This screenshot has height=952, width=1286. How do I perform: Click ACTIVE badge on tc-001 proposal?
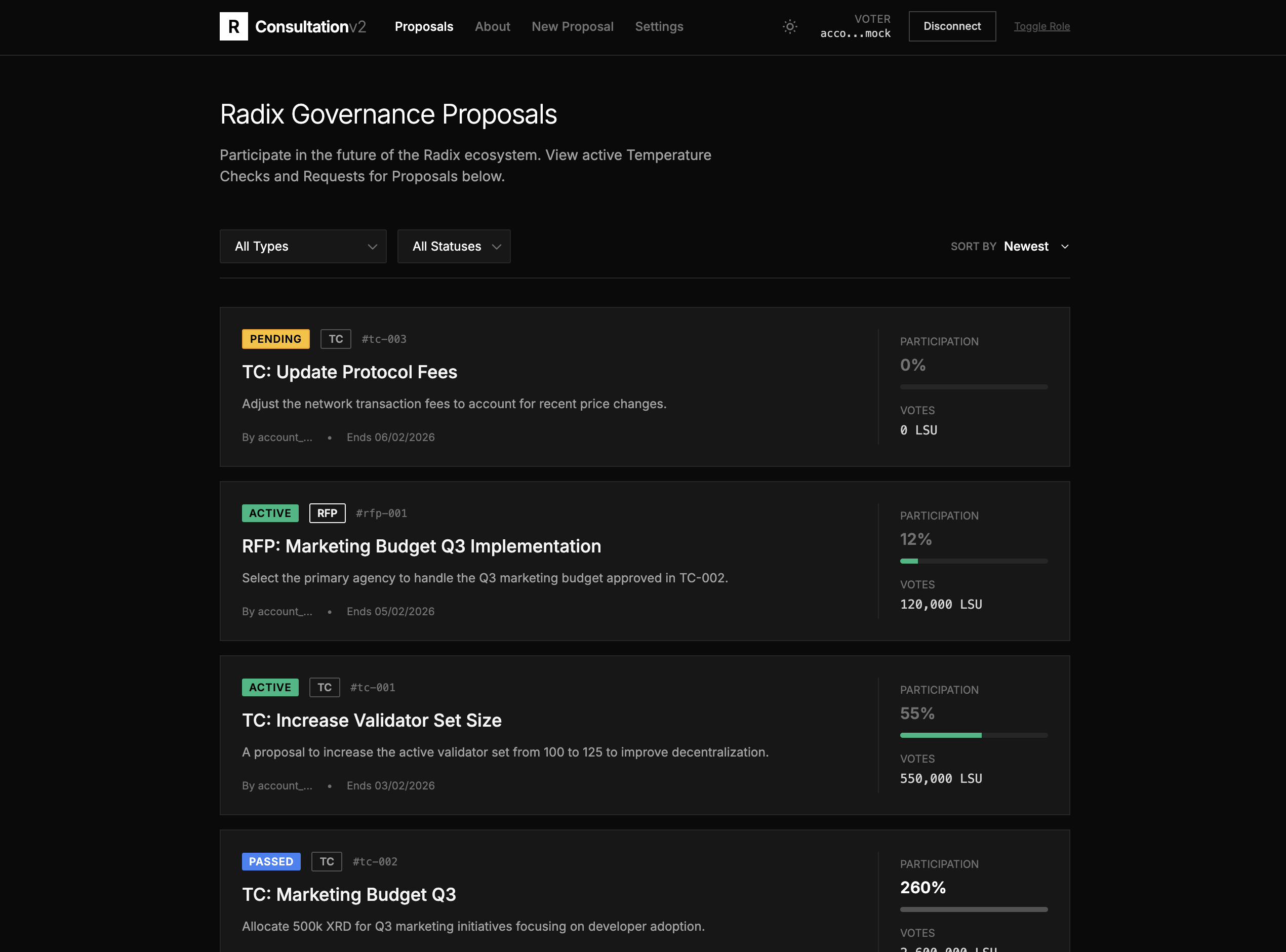pyautogui.click(x=270, y=688)
